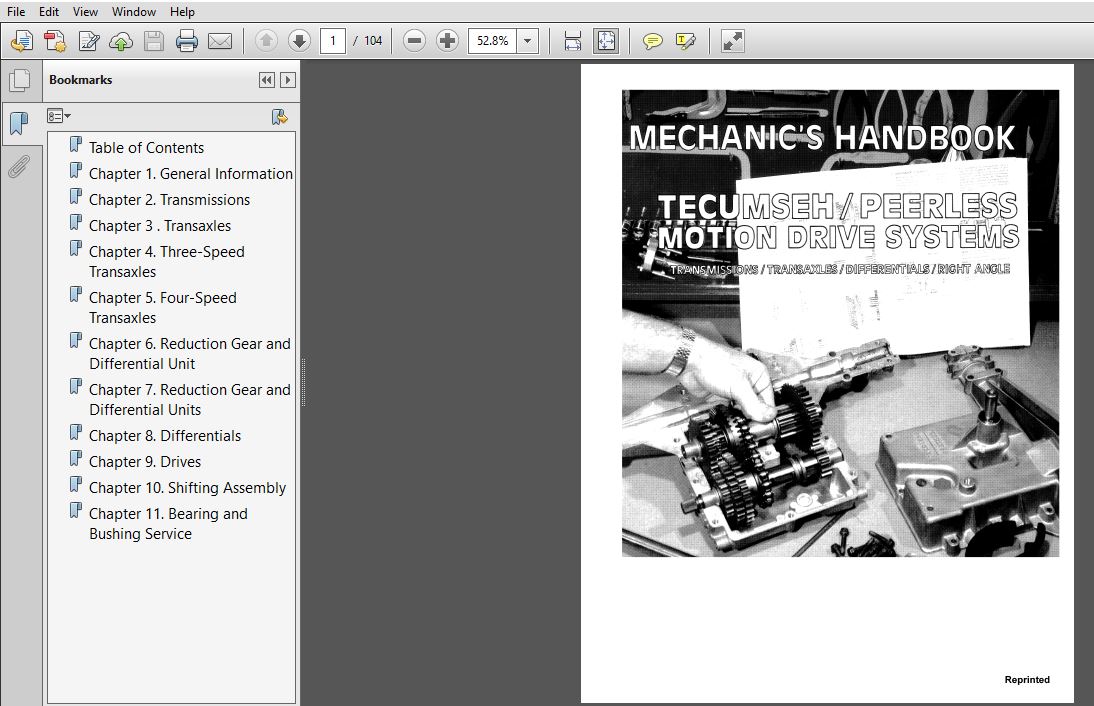Viewport: 1094px width, 706px height.
Task: Select the Highlight Text tool
Action: pos(686,41)
